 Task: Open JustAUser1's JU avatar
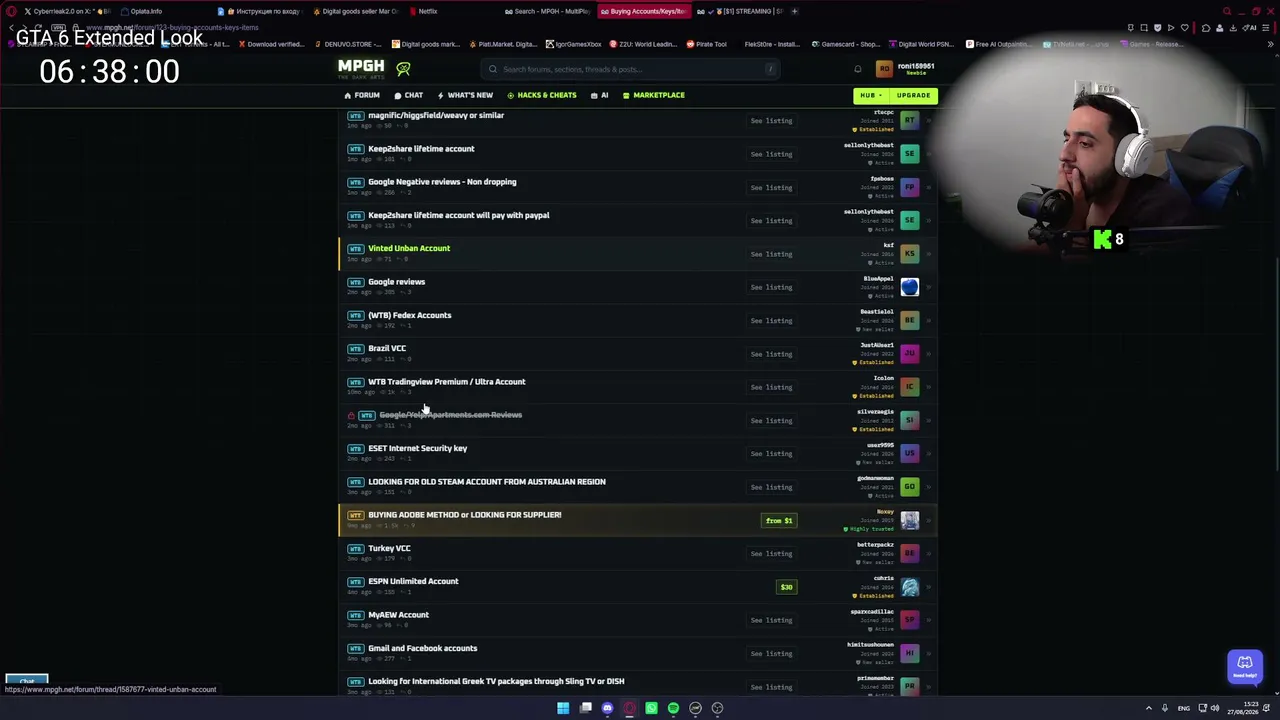(909, 354)
